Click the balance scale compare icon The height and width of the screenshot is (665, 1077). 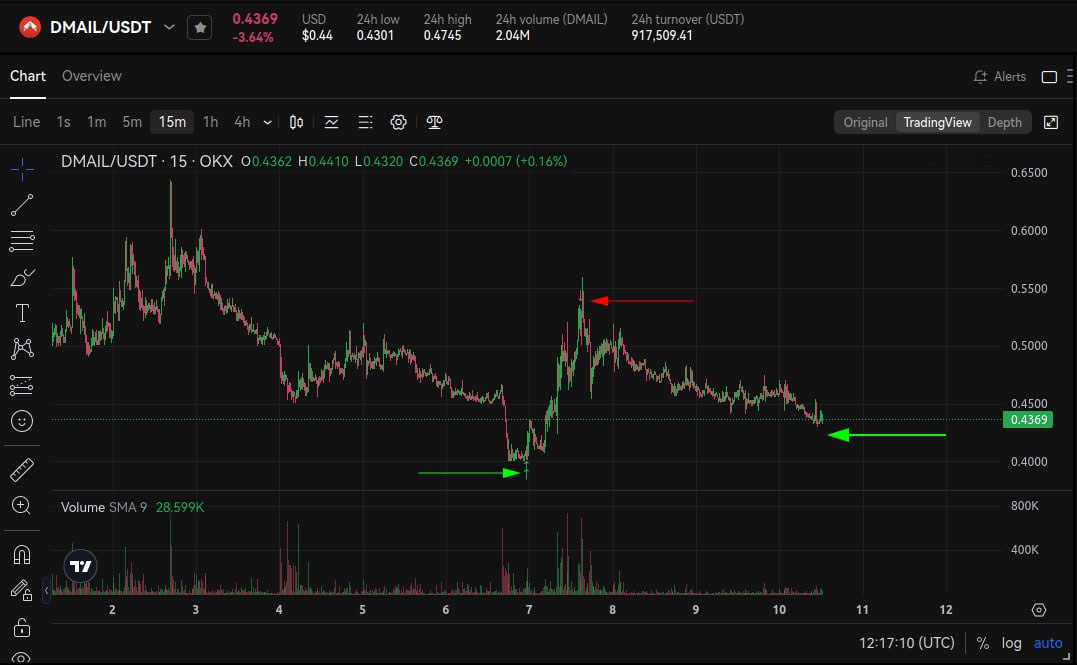coord(434,122)
